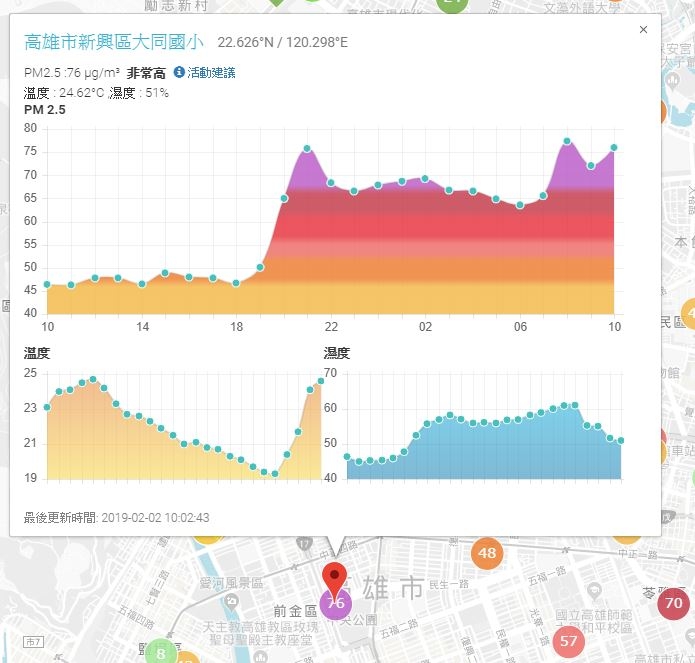Click temperature chart's peak point near 25
The image size is (695, 663).
tap(93, 379)
